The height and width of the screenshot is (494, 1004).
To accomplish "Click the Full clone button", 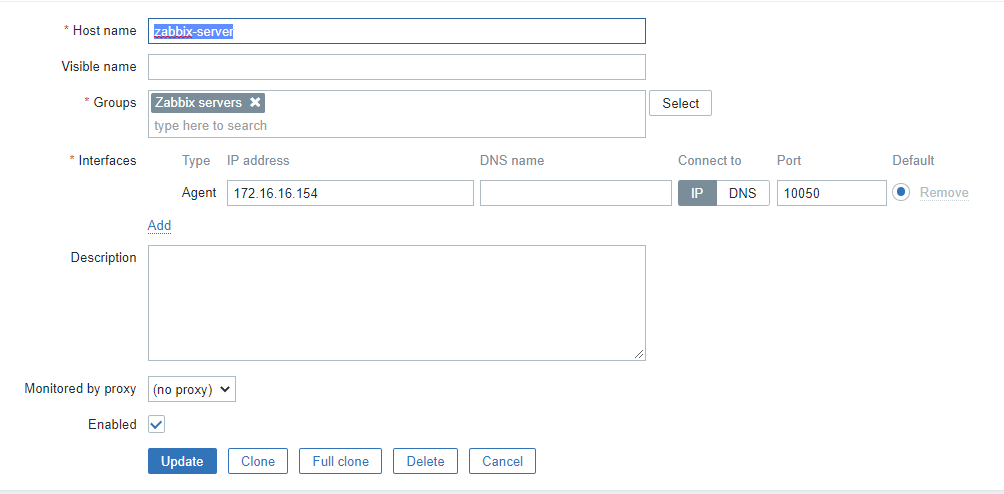I will pos(341,461).
